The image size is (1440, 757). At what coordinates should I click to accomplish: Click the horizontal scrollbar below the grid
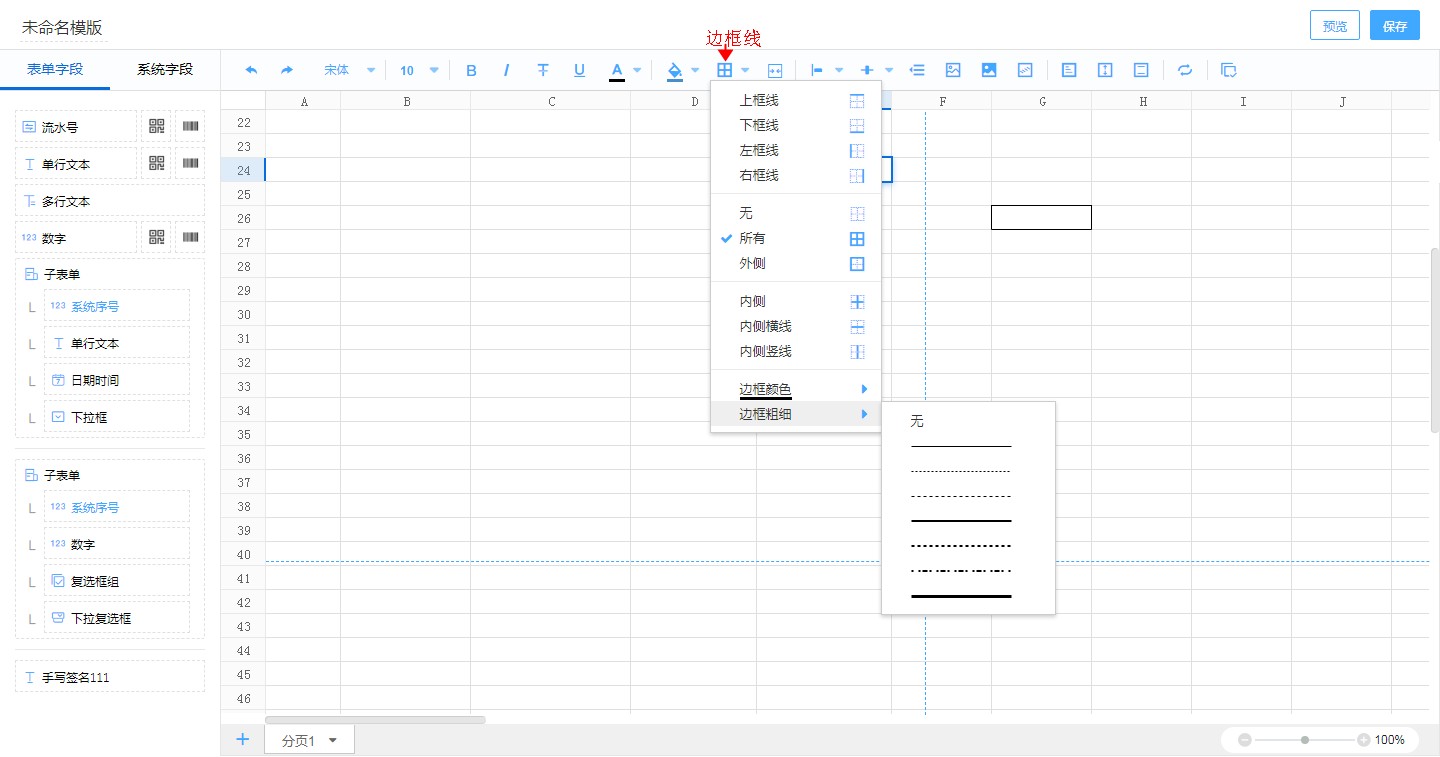tap(375, 719)
